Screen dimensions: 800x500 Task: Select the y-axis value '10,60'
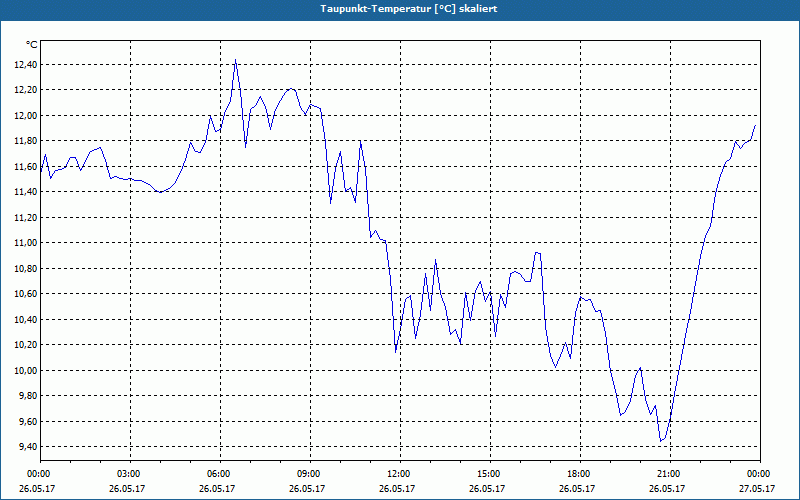pyautogui.click(x=27, y=294)
